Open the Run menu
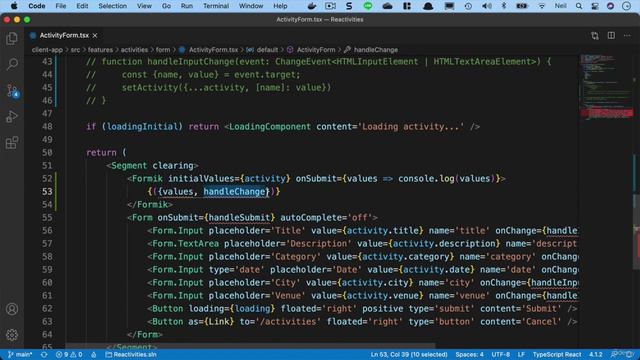The height and width of the screenshot is (360, 640). click(187, 6)
